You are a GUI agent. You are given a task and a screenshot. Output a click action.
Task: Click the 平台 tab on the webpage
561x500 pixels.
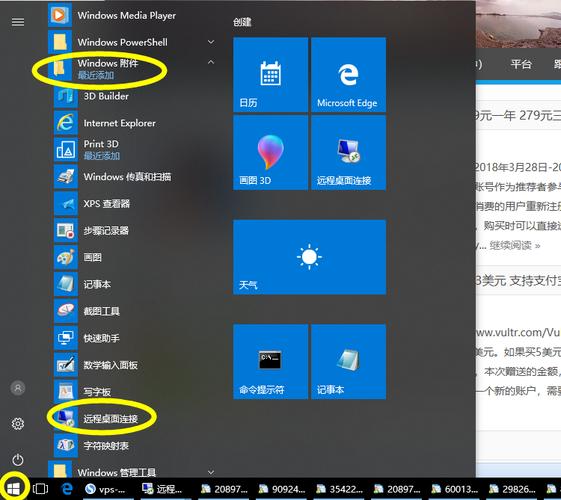(521, 64)
